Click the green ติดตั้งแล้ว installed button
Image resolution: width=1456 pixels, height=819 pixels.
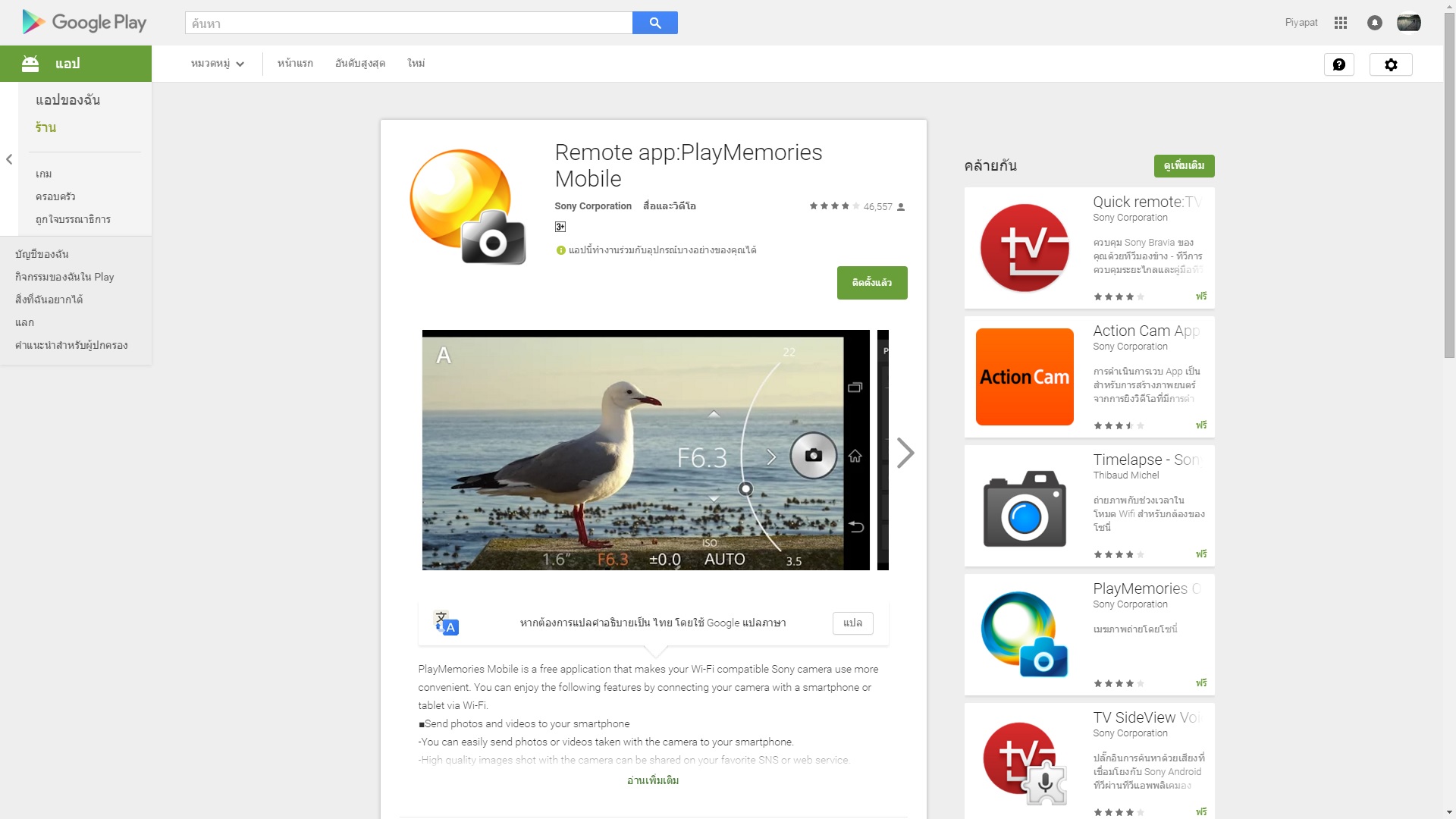point(871,283)
